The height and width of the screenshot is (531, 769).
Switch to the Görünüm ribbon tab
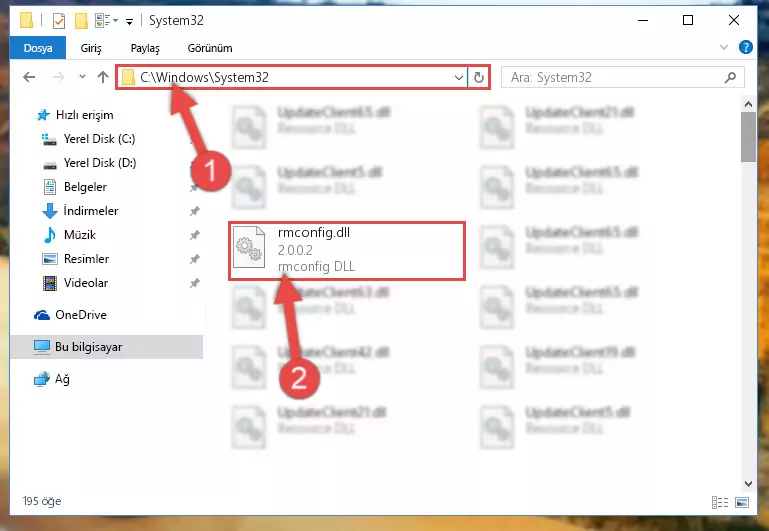coord(209,48)
